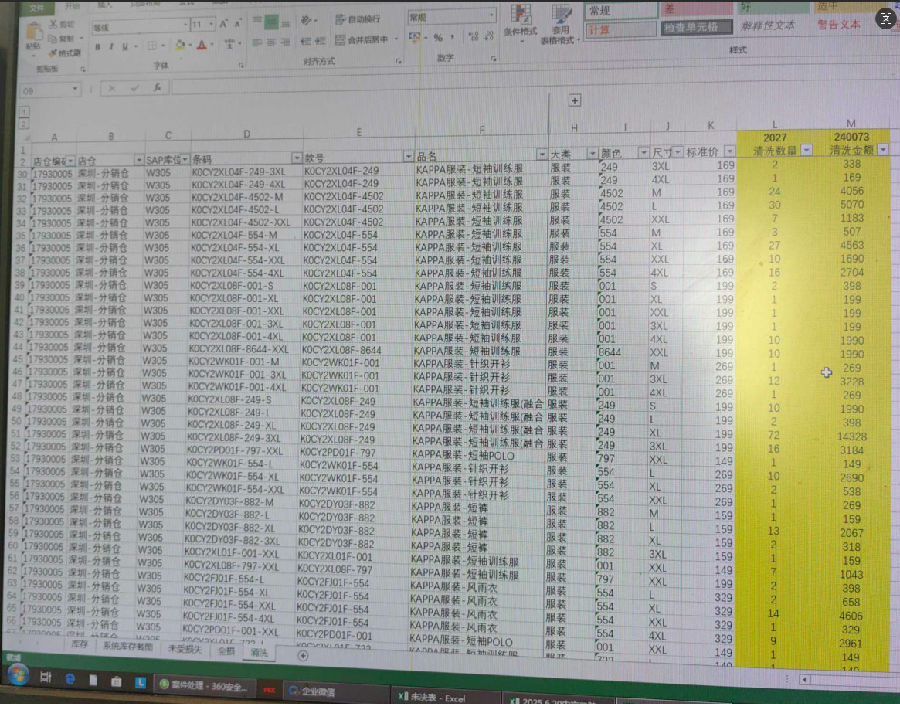Switch to the 未受损失 sheet tab
This screenshot has width=900, height=704.
click(x=185, y=649)
